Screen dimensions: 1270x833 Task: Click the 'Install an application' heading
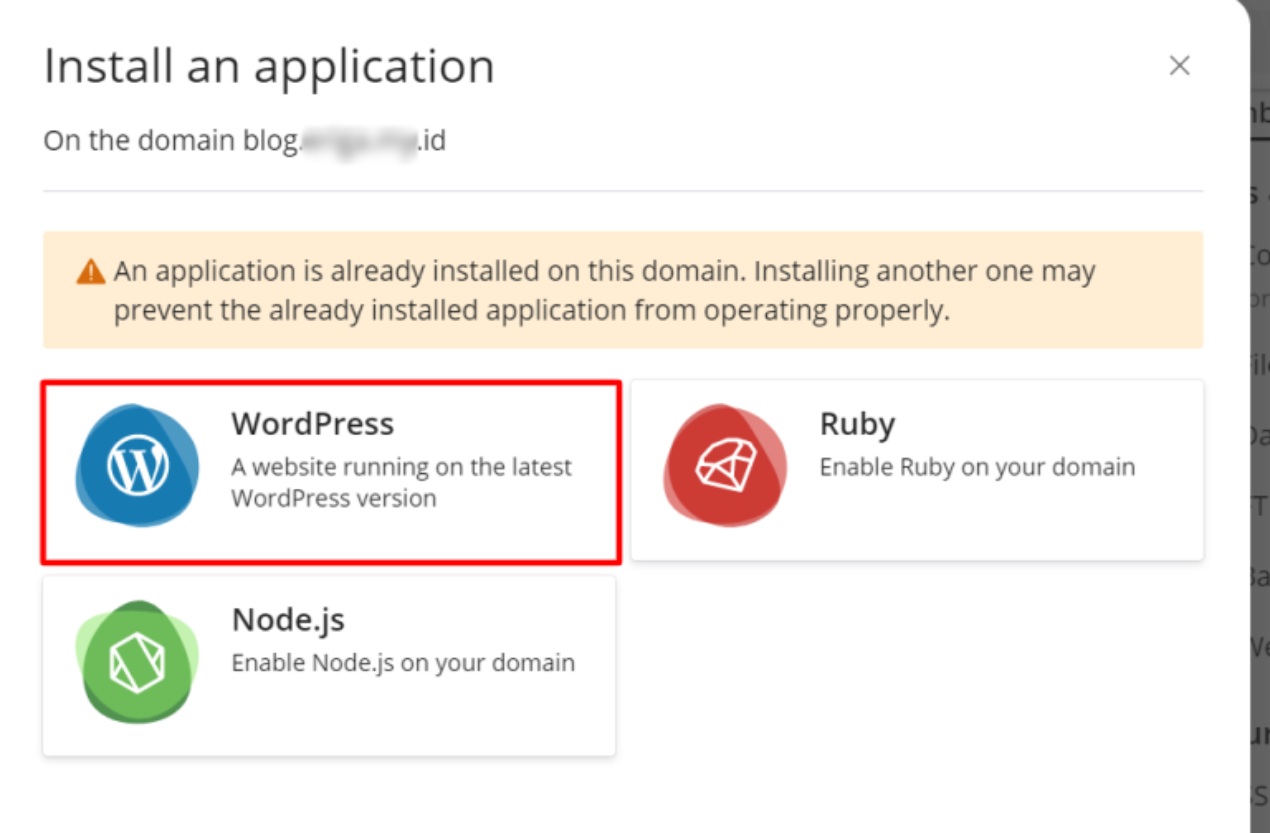click(x=269, y=67)
